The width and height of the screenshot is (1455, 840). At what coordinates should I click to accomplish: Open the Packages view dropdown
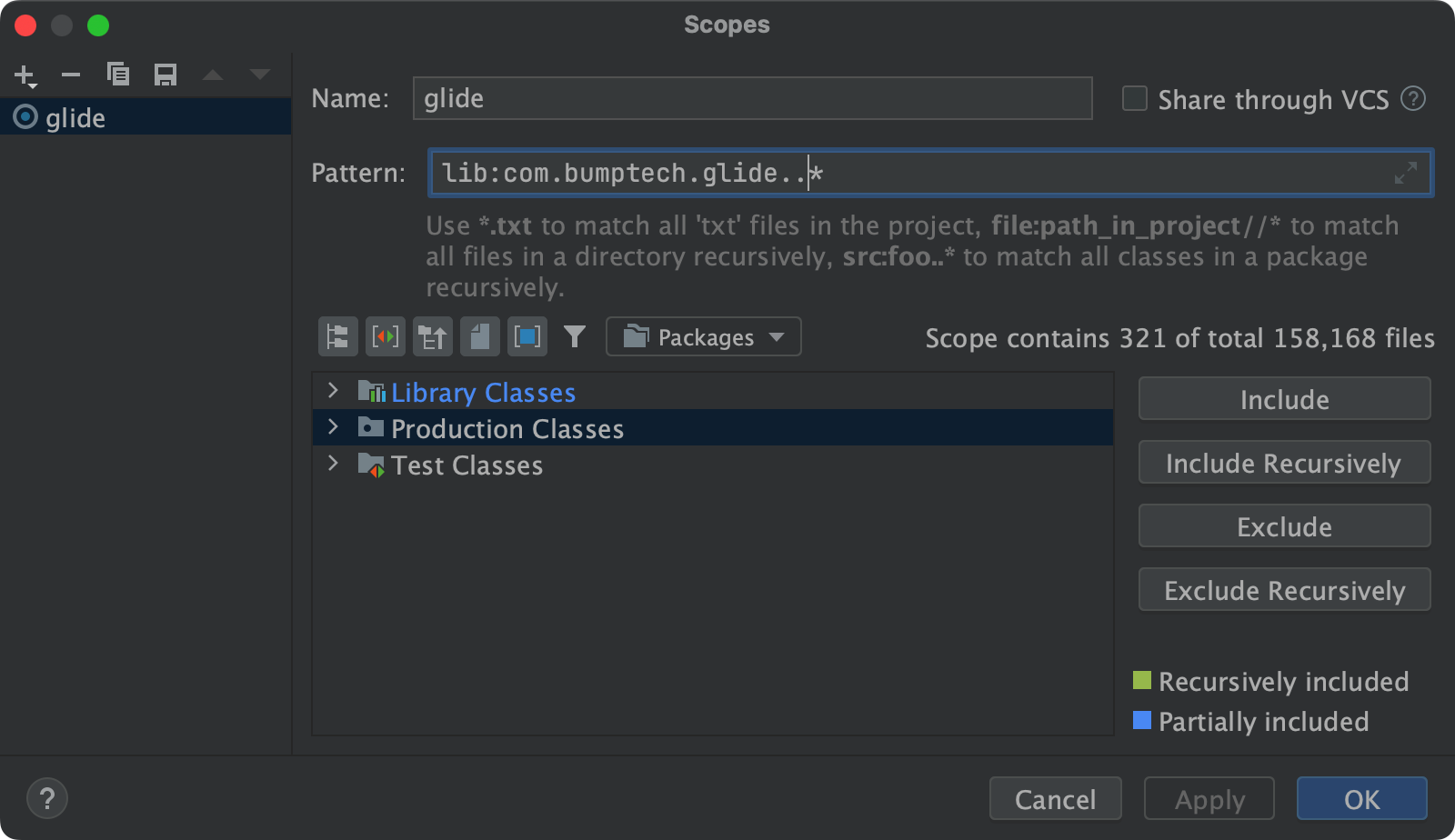click(x=703, y=337)
